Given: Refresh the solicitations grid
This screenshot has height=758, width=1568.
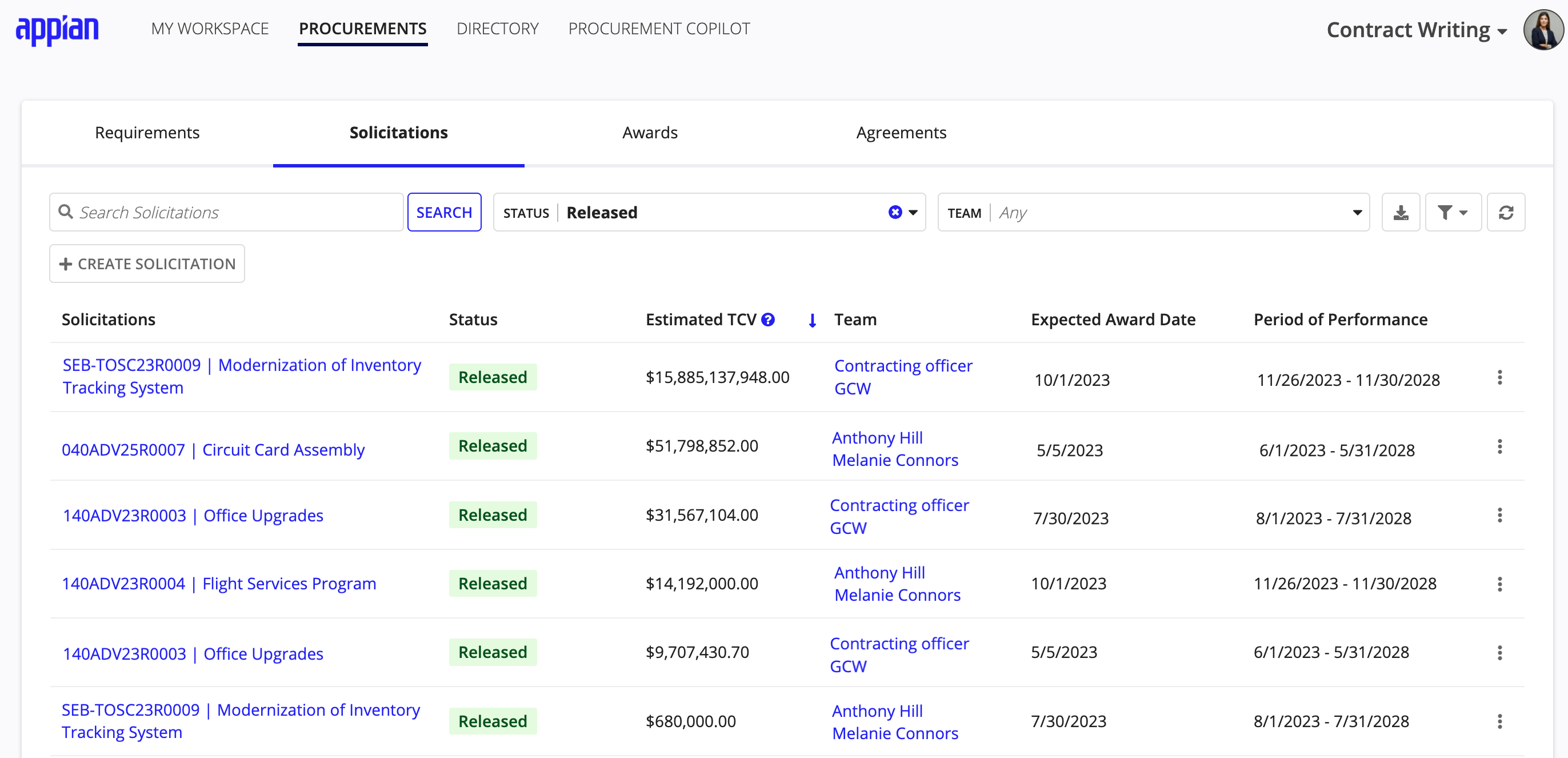Looking at the screenshot, I should [1506, 213].
